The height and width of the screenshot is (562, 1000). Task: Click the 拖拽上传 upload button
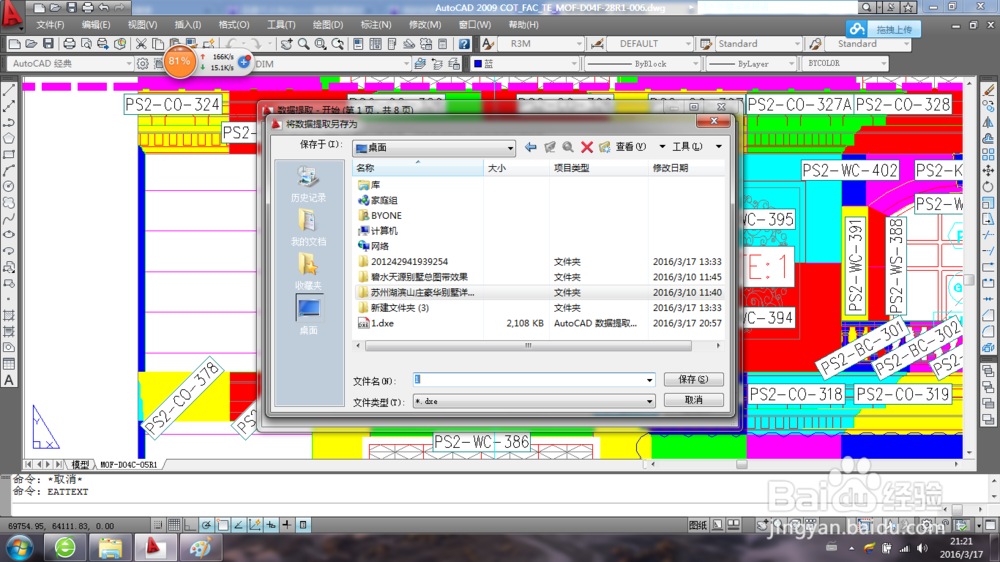(884, 29)
